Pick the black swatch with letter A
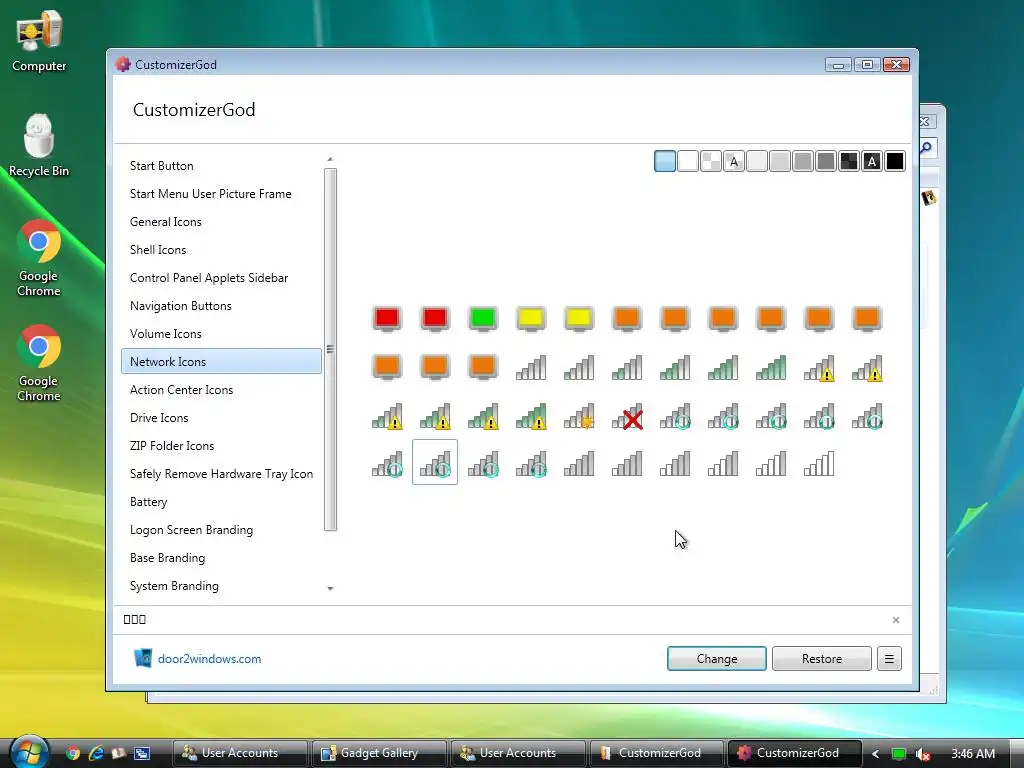Screen dimensions: 1024x768 [872, 161]
